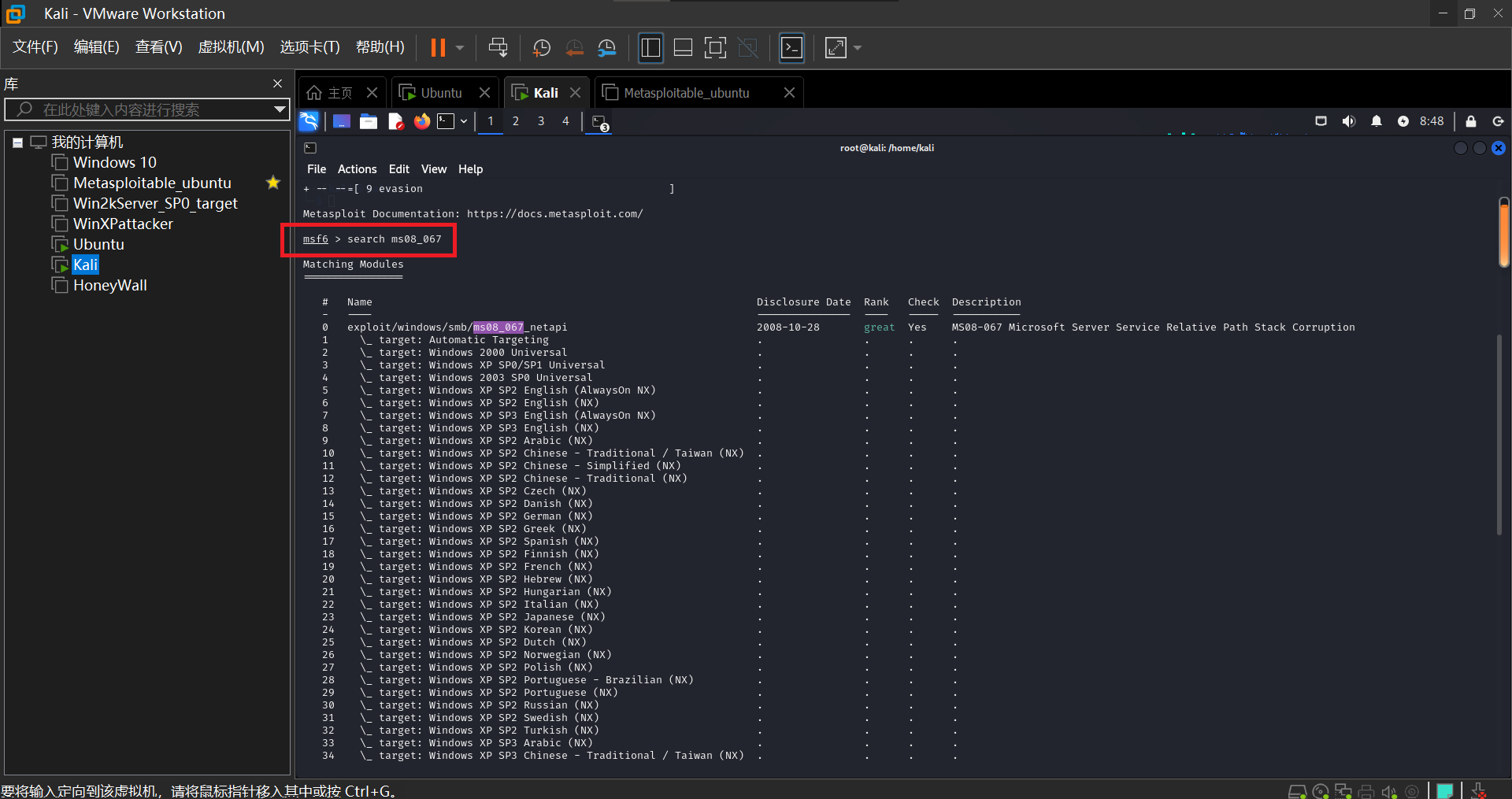1512x799 pixels.
Task: Click the take snapshot icon
Action: pos(542,48)
